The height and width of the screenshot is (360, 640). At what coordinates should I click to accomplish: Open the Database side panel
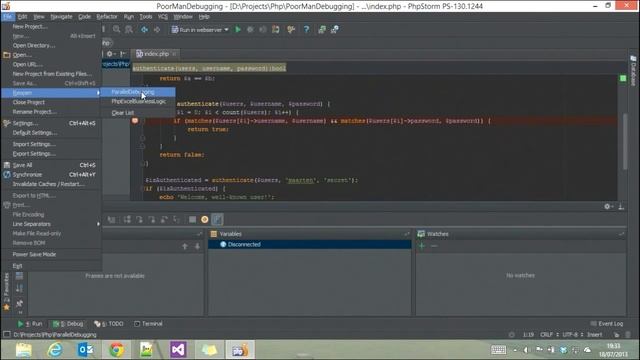point(633,71)
